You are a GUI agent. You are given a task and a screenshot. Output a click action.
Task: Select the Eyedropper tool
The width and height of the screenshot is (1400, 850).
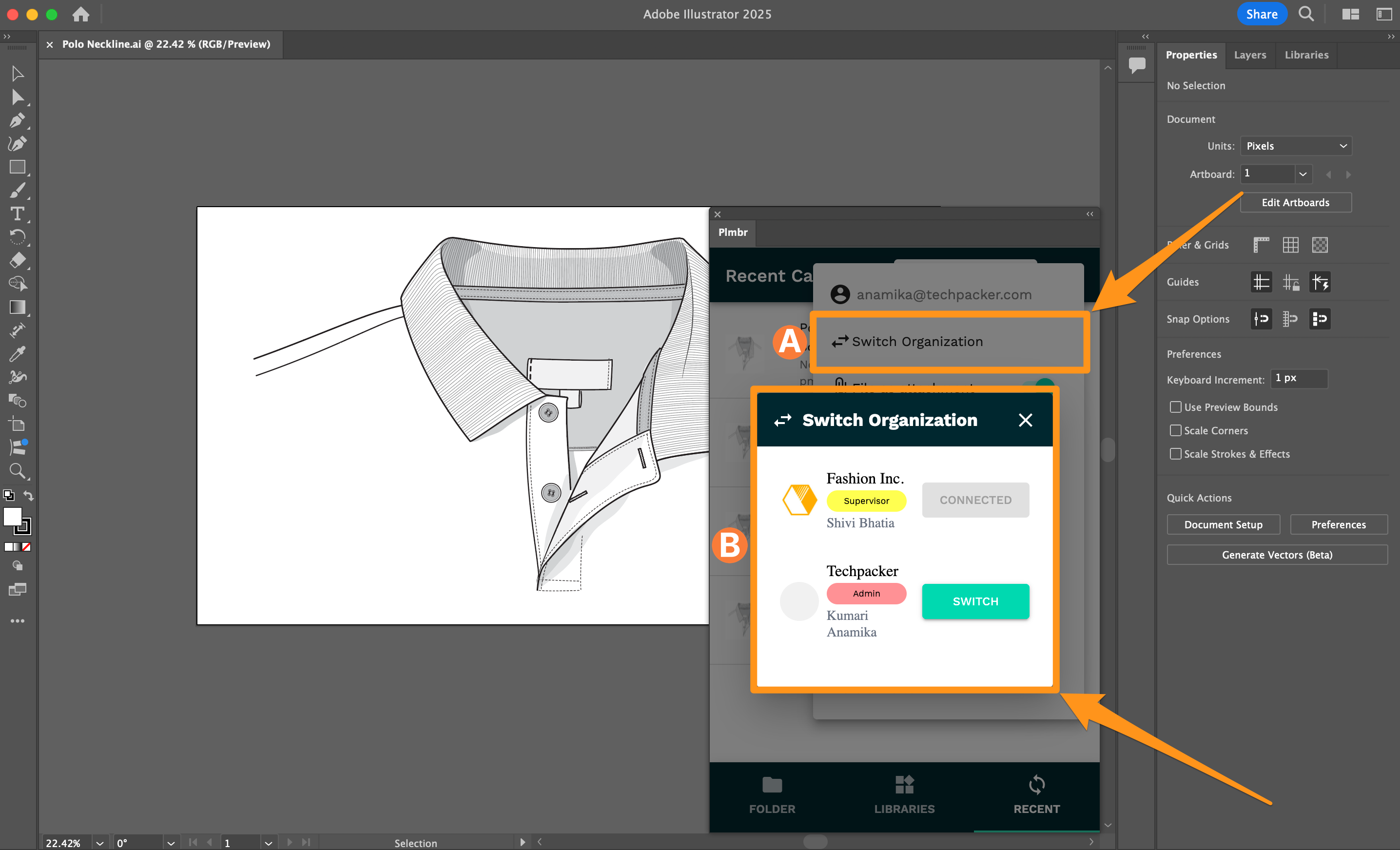pos(18,354)
